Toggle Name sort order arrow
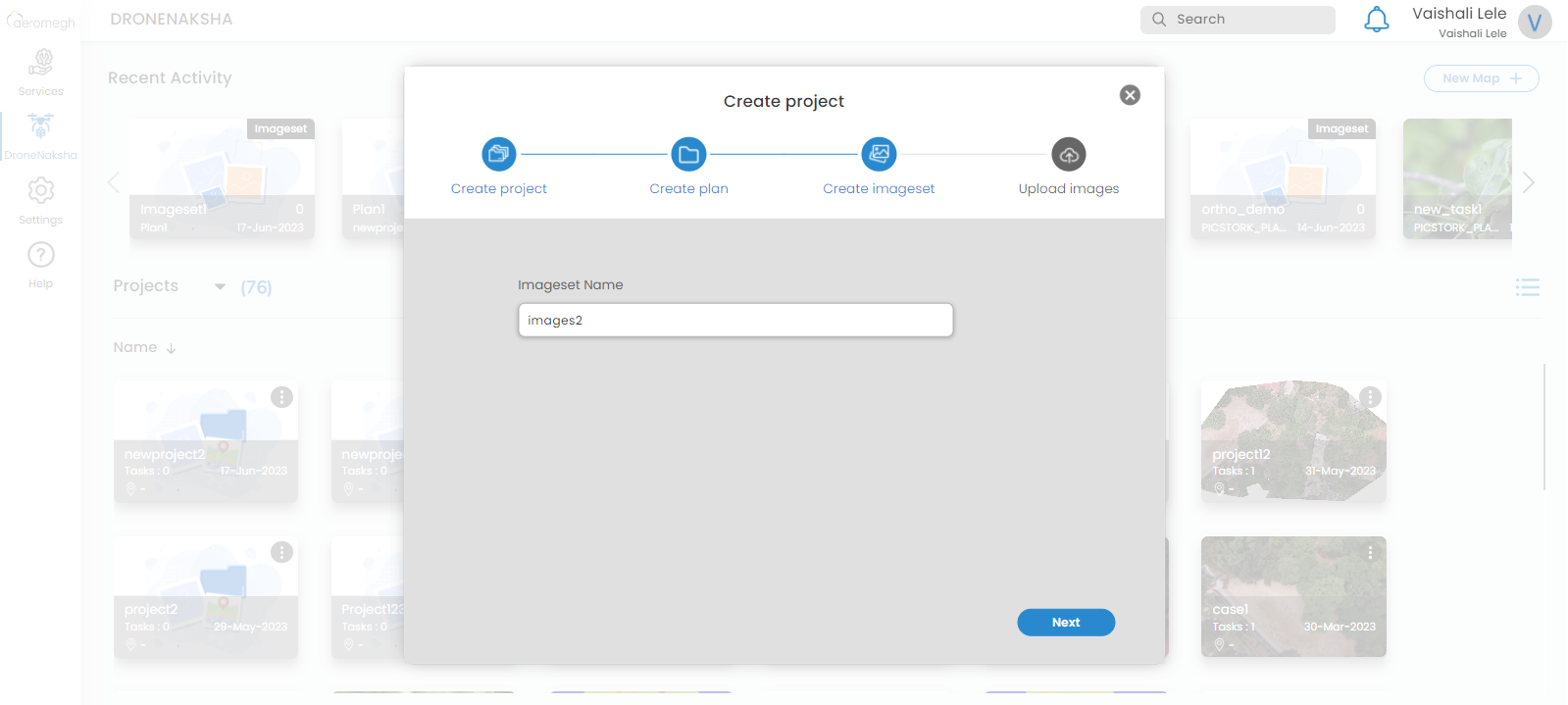Image resolution: width=1568 pixels, height=705 pixels. (171, 348)
